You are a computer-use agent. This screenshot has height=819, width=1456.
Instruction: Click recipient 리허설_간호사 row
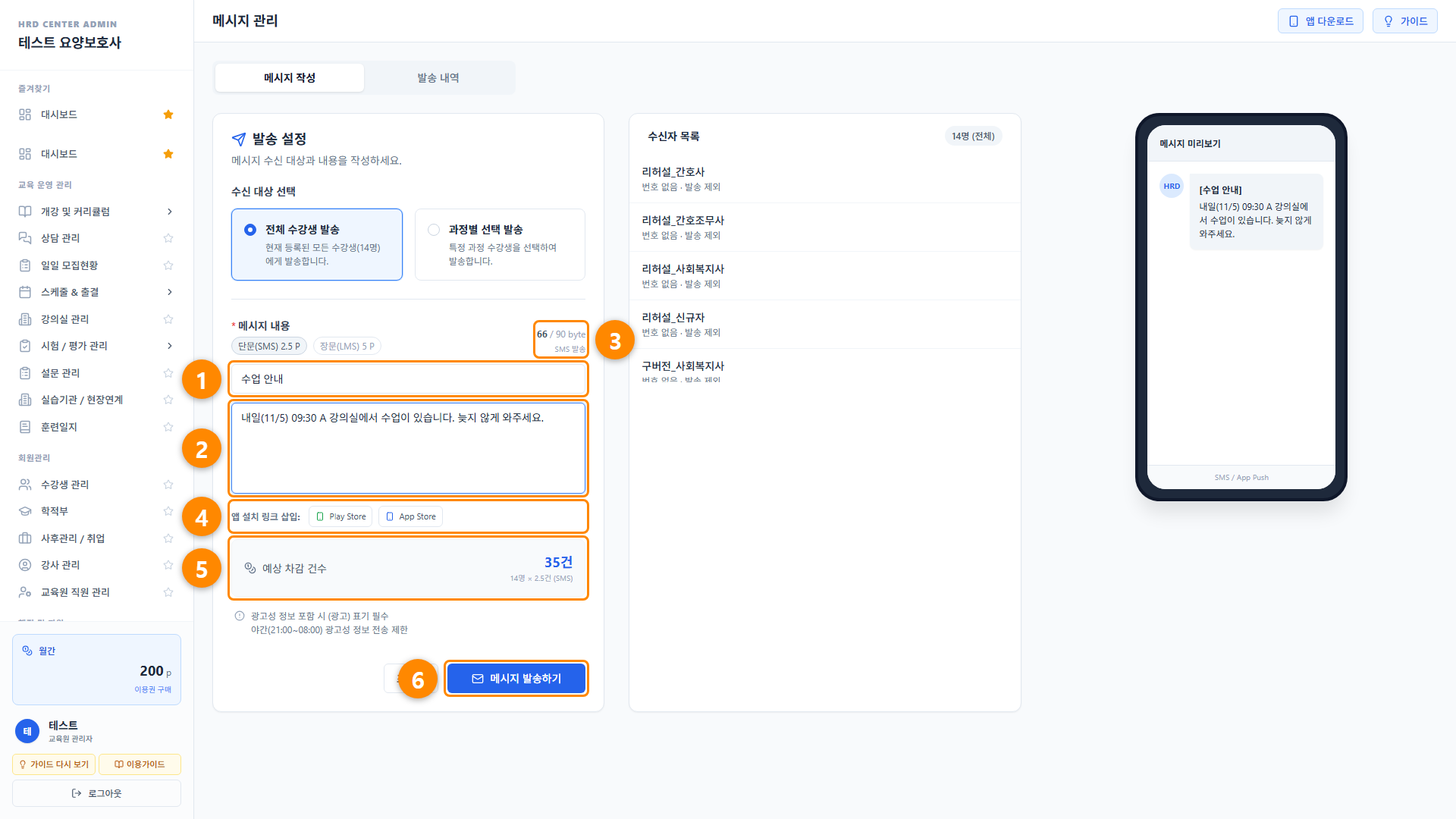pyautogui.click(x=825, y=179)
